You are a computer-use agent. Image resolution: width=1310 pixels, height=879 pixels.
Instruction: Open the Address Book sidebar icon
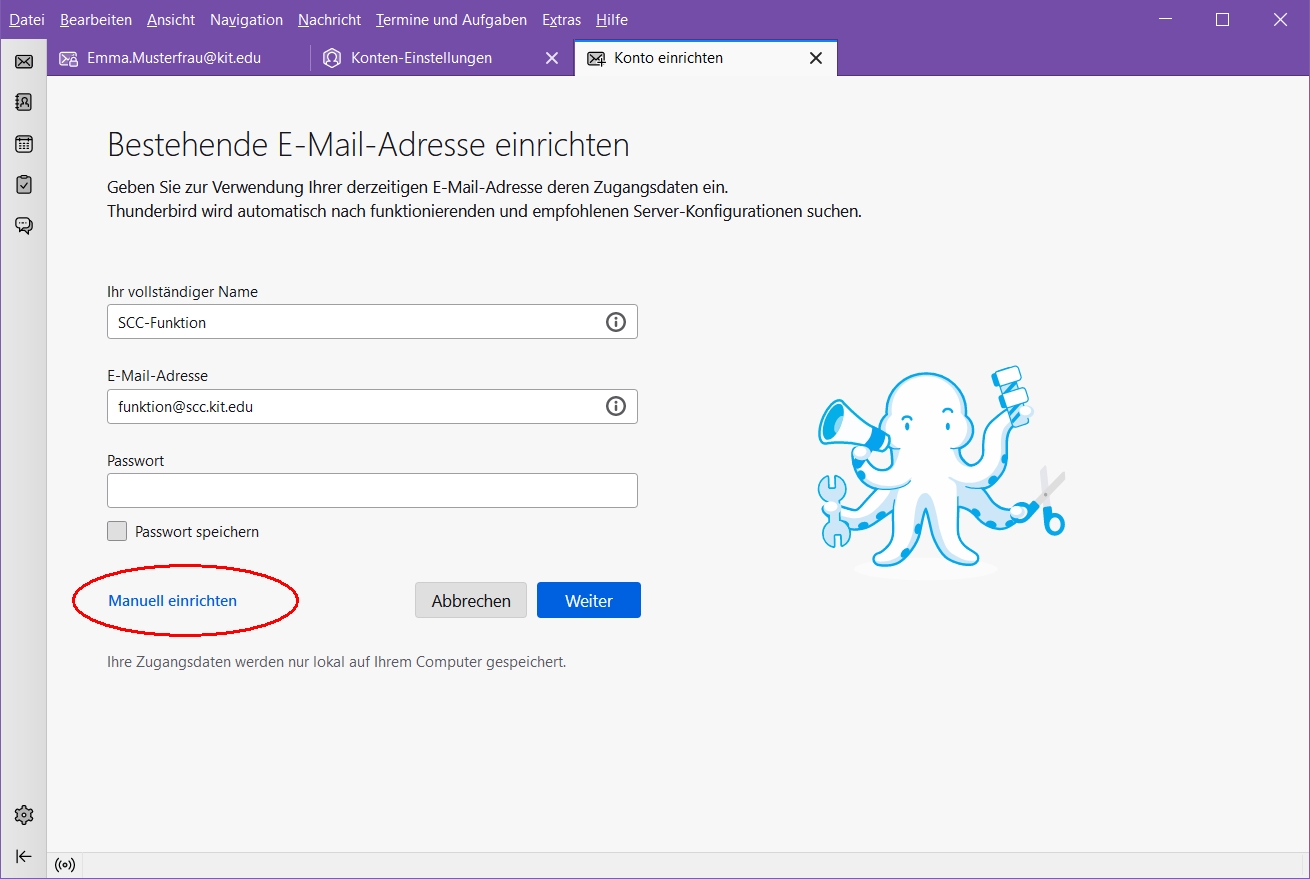click(x=24, y=102)
